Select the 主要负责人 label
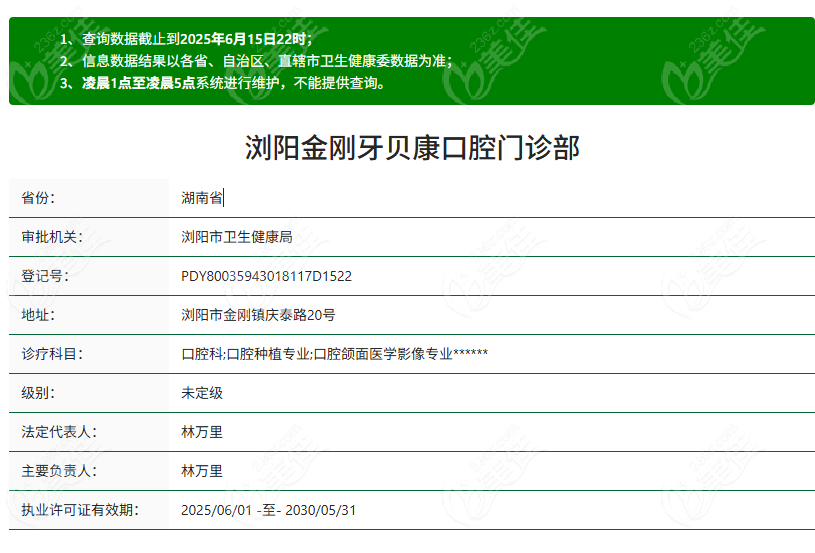Image resolution: width=815 pixels, height=553 pixels. pos(59,471)
